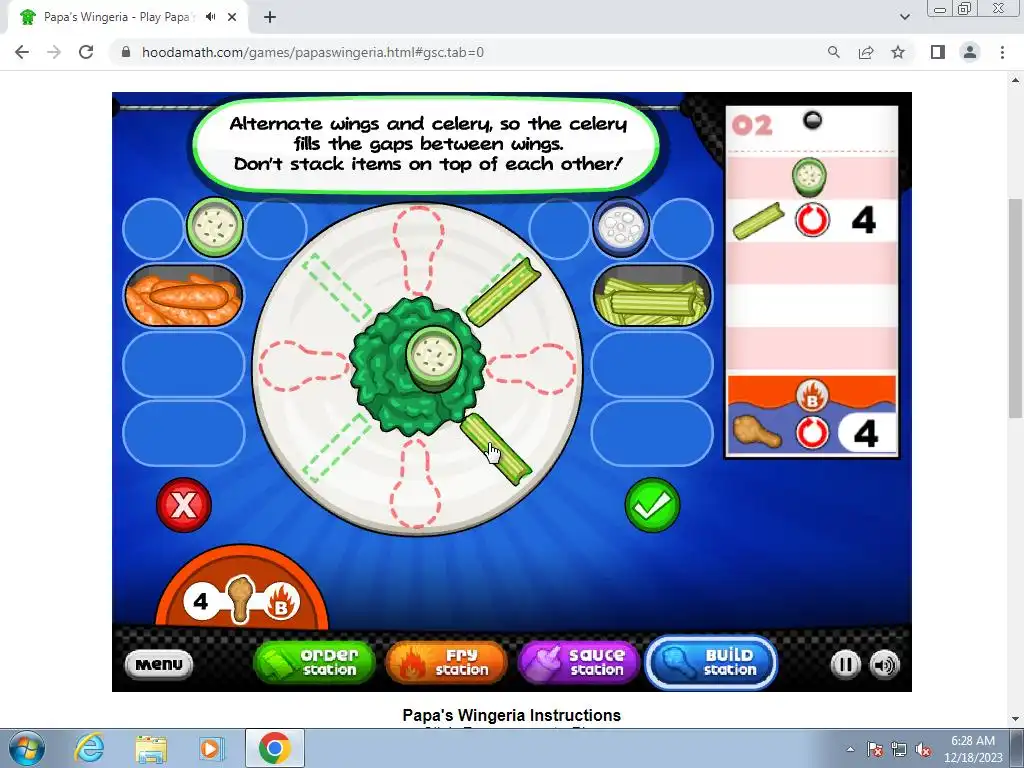Click the ticket's celery quantity 4
This screenshot has height=768, width=1024.
[863, 220]
